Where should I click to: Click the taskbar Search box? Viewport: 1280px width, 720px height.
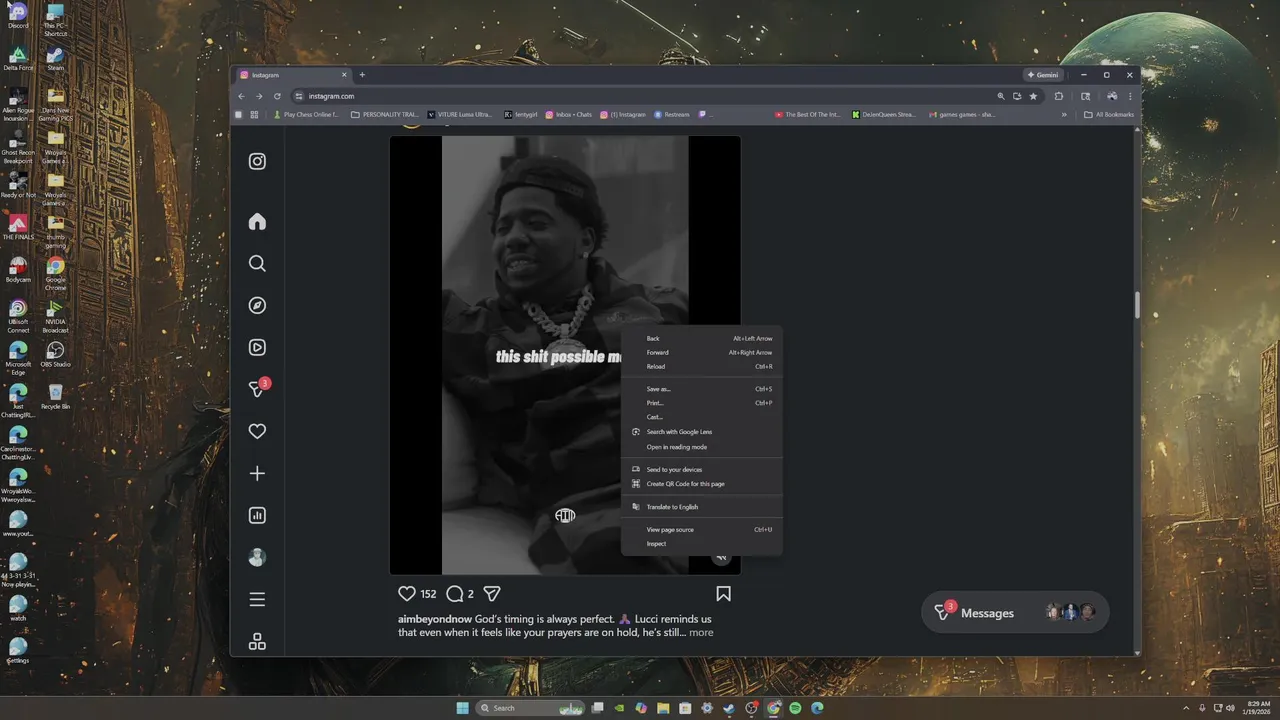coord(530,708)
